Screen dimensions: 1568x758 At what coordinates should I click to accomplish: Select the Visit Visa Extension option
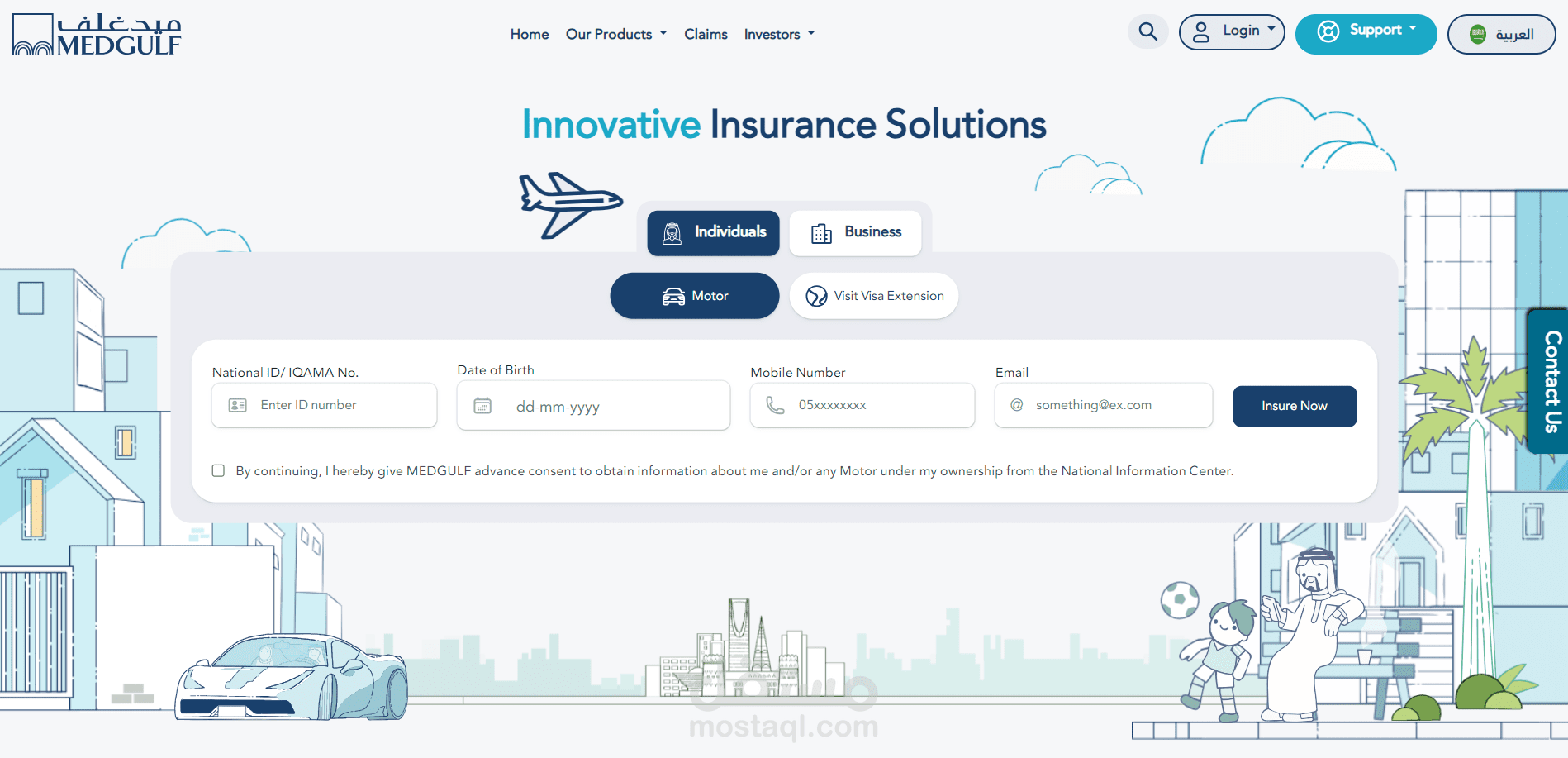click(874, 296)
